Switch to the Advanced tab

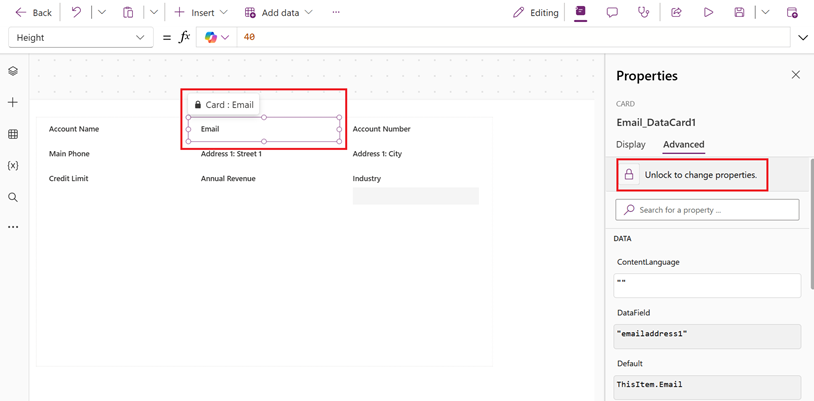click(x=684, y=144)
